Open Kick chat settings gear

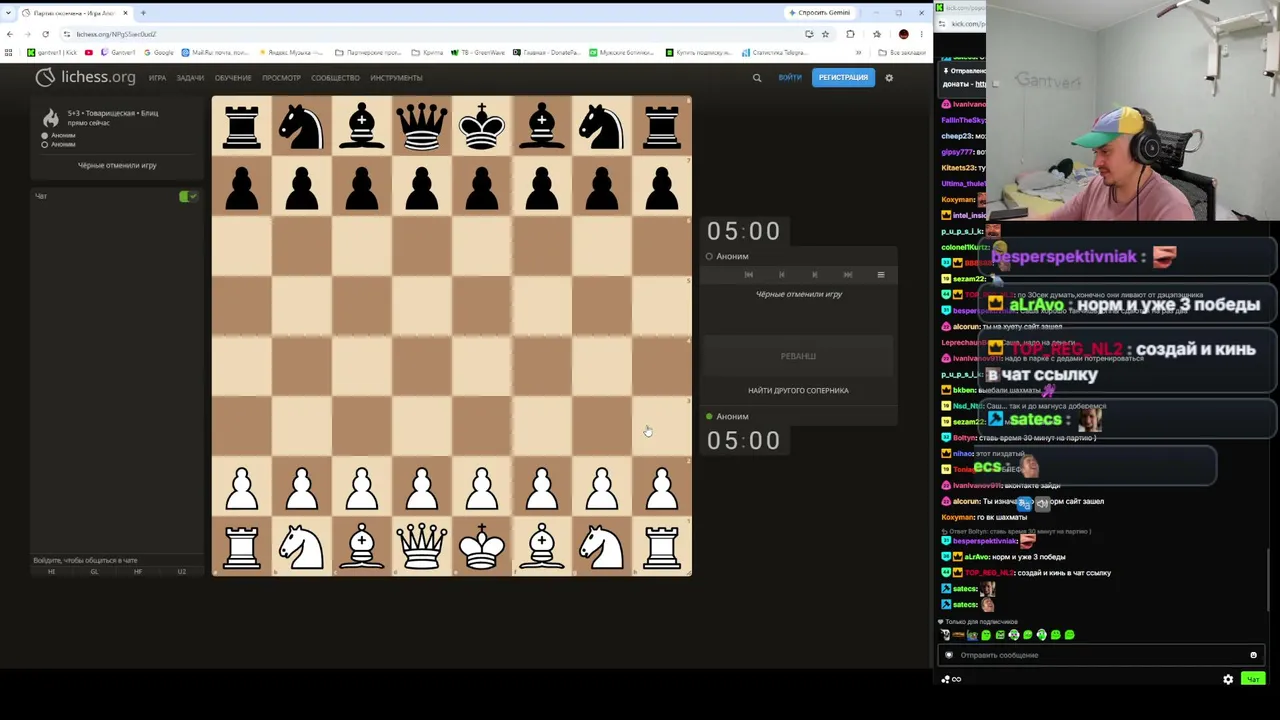pos(1228,679)
